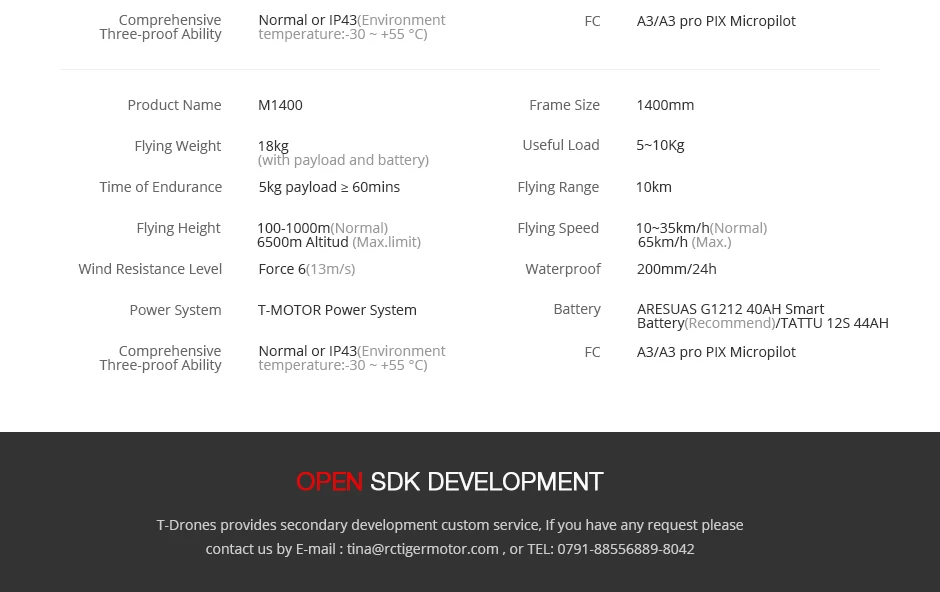Click the '/TATTU 12S 44AH' battery text
Screen dimensions: 940x592
832,324
